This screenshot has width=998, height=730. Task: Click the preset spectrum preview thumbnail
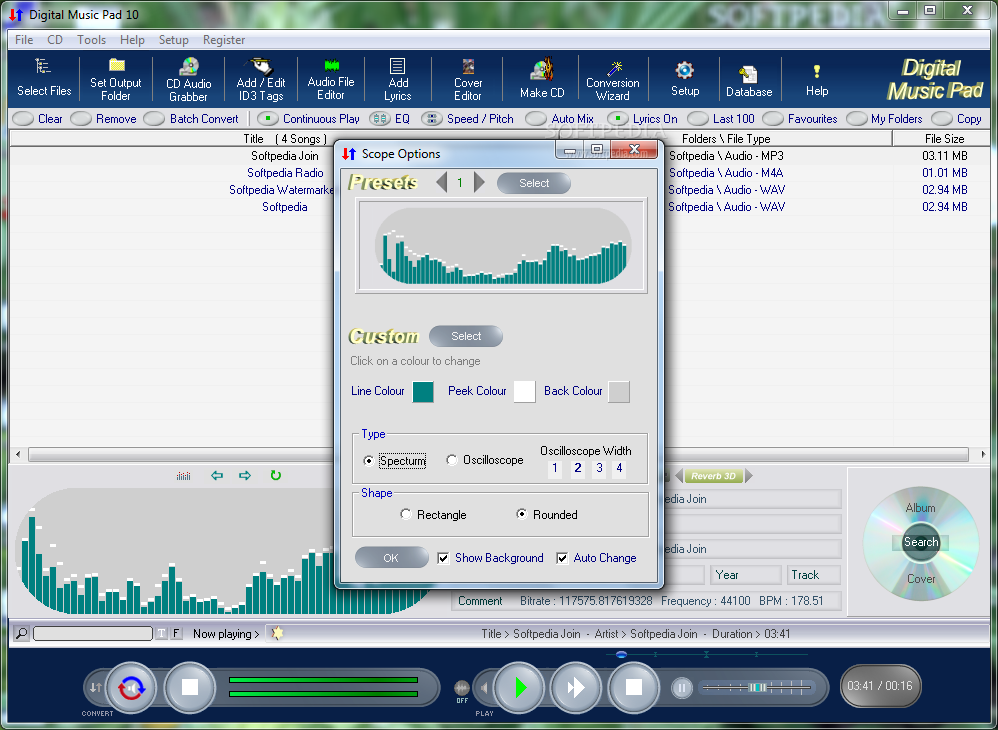click(502, 246)
